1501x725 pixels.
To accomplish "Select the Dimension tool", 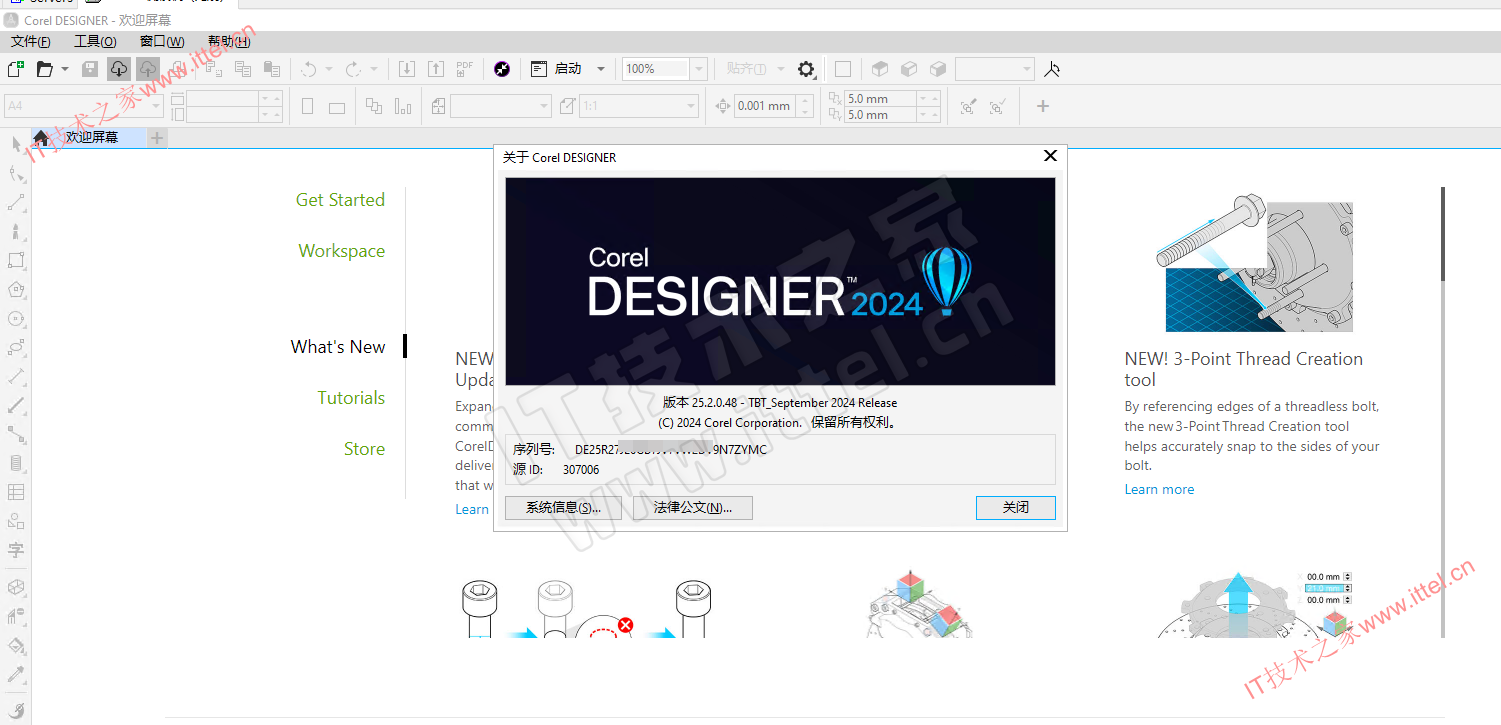I will [16, 377].
